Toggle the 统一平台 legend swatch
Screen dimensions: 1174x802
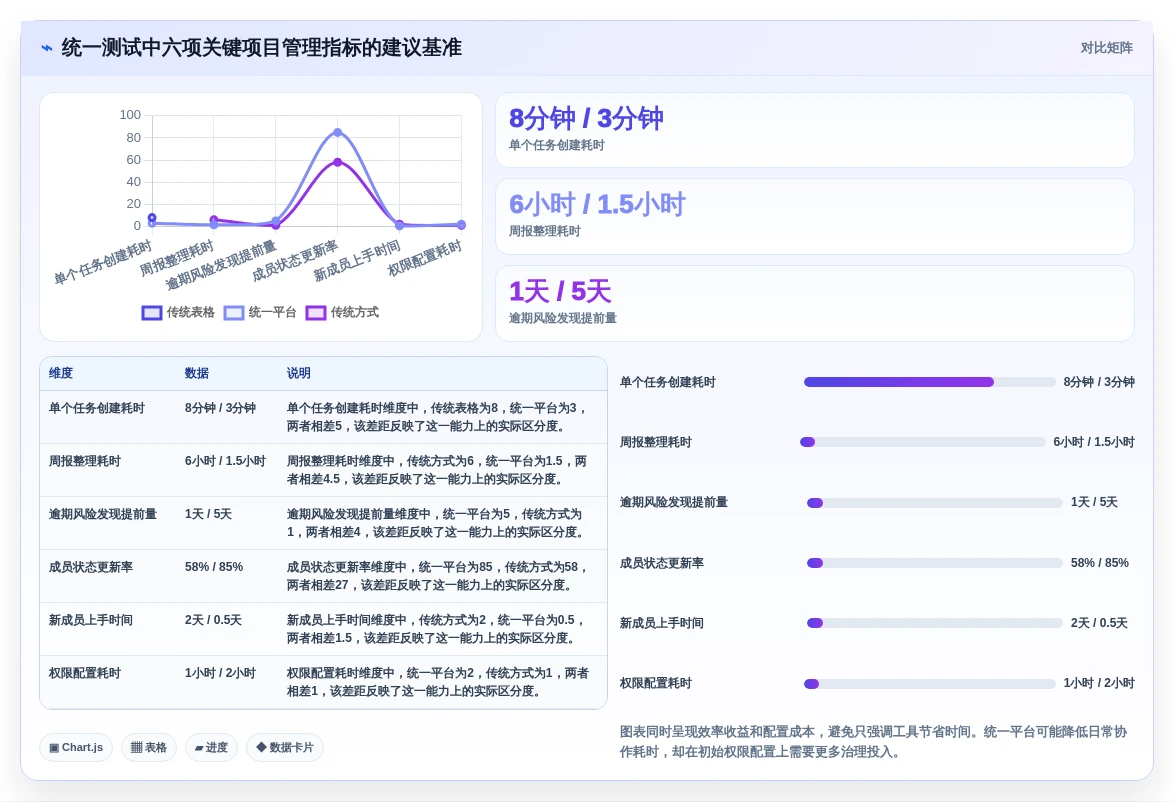(234, 312)
